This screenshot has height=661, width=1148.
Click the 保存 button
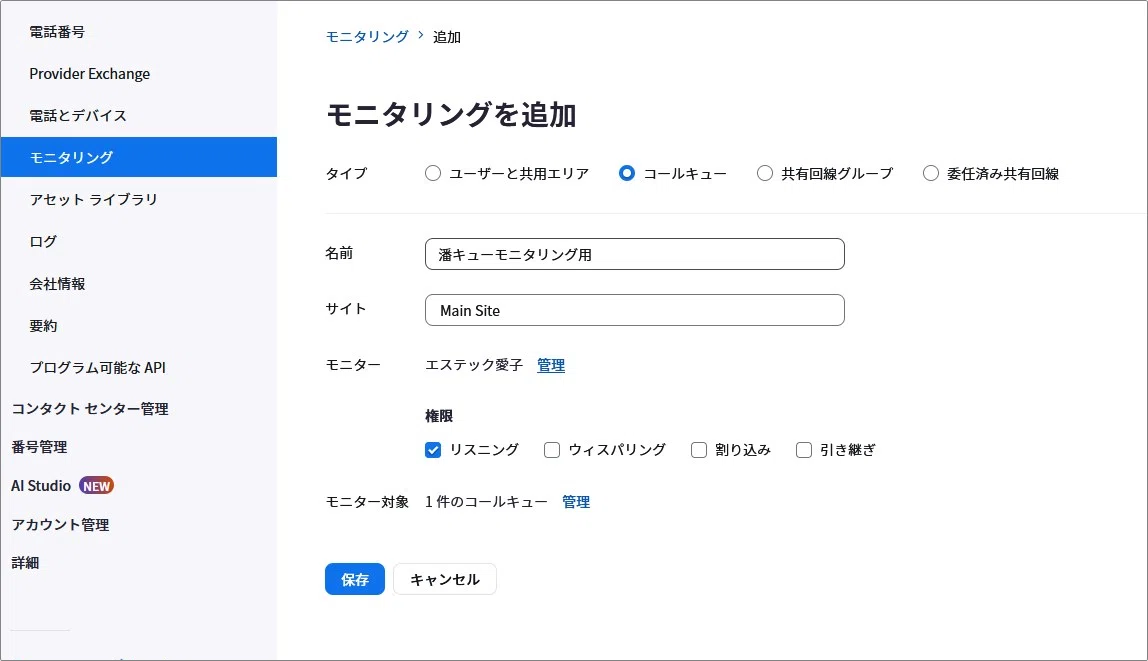(x=355, y=579)
